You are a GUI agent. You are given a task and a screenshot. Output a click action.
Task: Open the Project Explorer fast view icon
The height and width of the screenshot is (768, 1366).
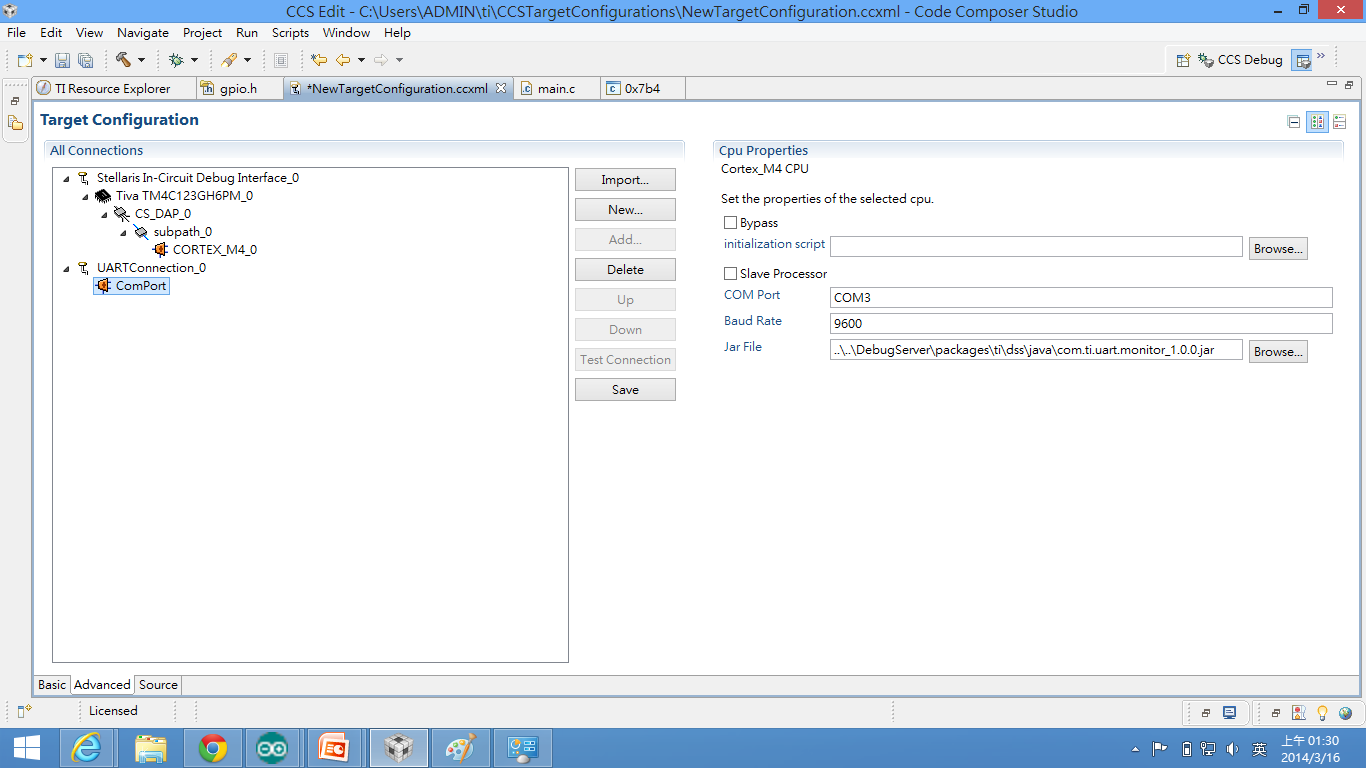tap(15, 123)
